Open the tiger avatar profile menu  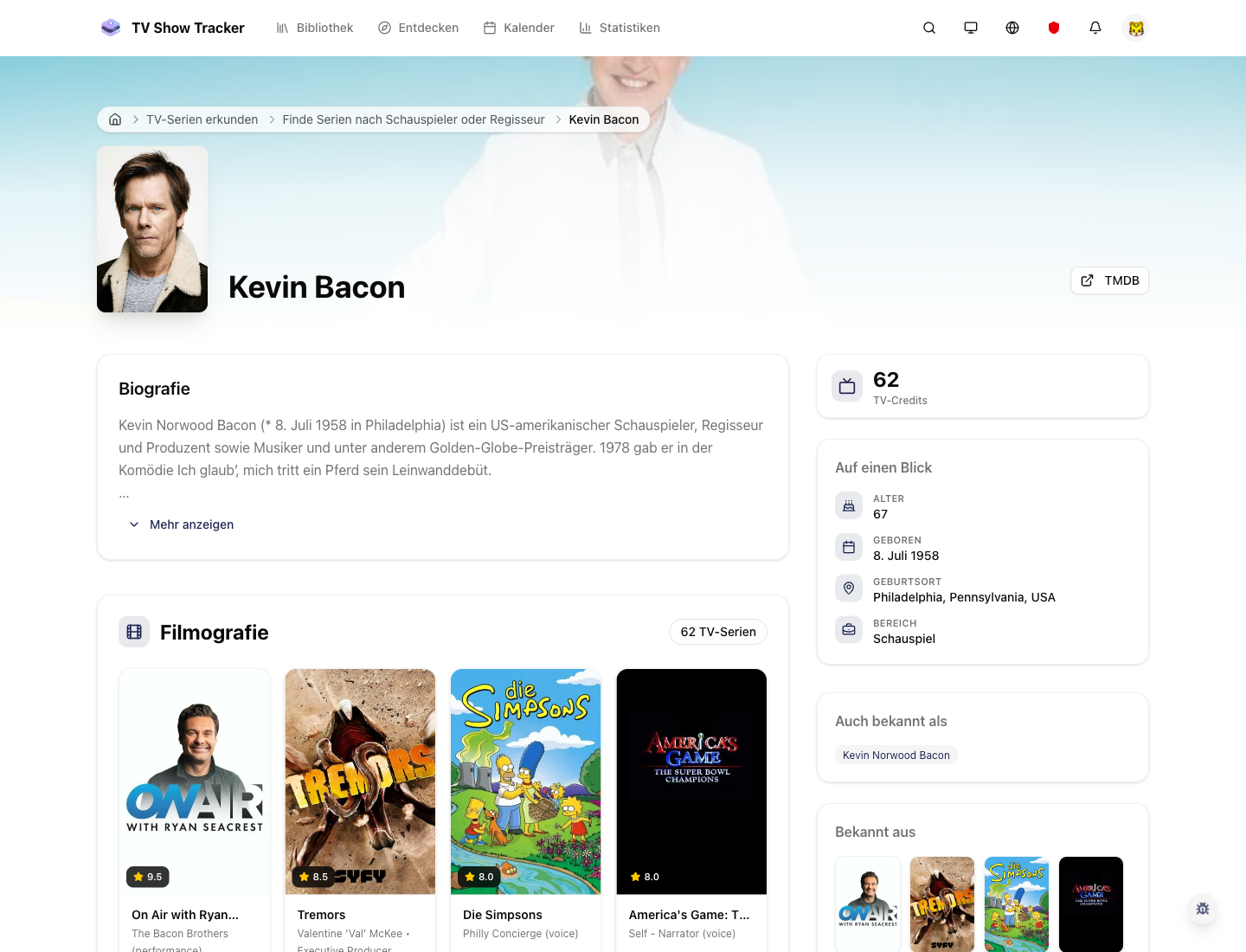click(x=1136, y=28)
